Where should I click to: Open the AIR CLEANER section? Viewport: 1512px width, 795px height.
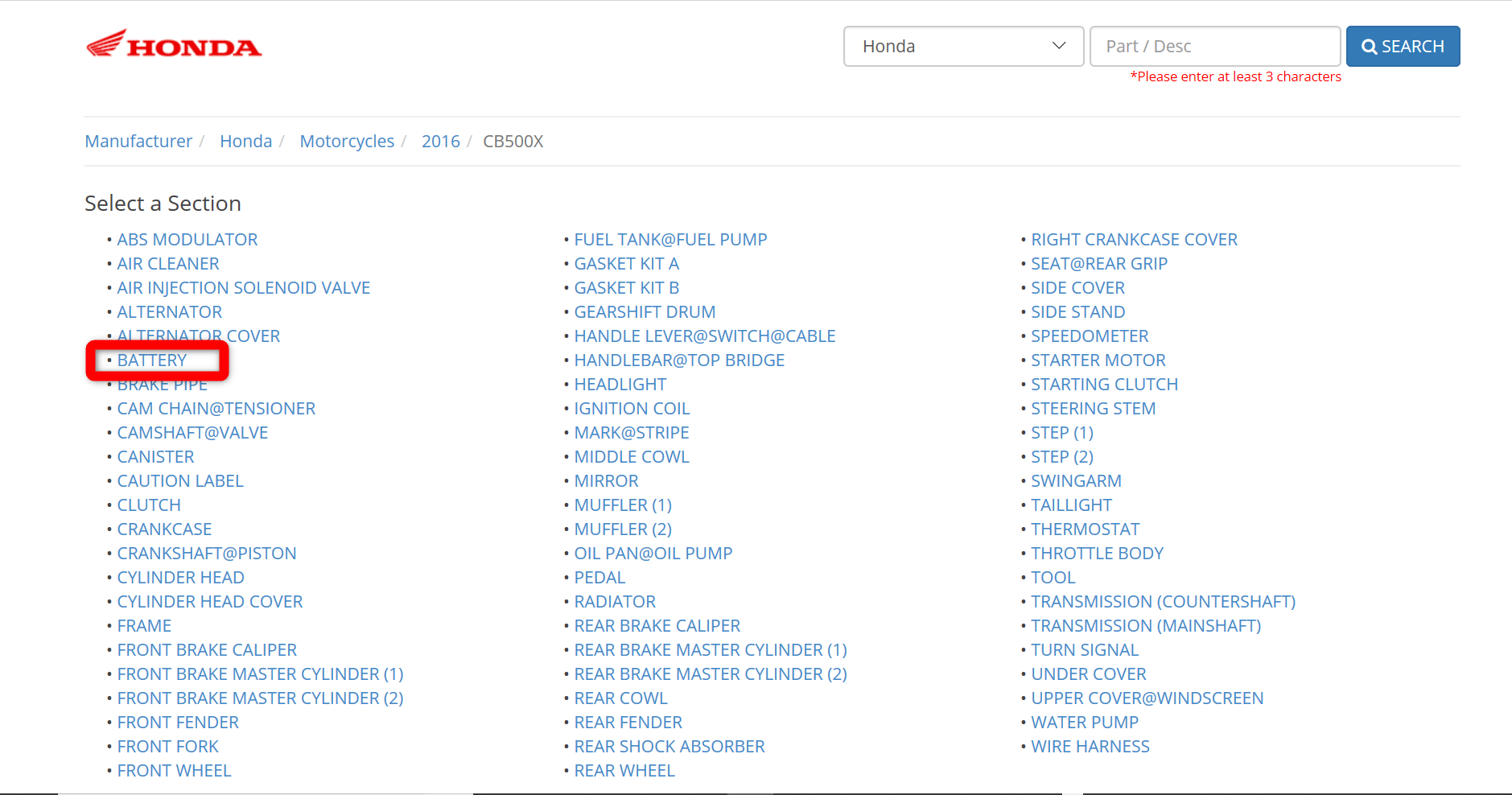click(x=168, y=264)
